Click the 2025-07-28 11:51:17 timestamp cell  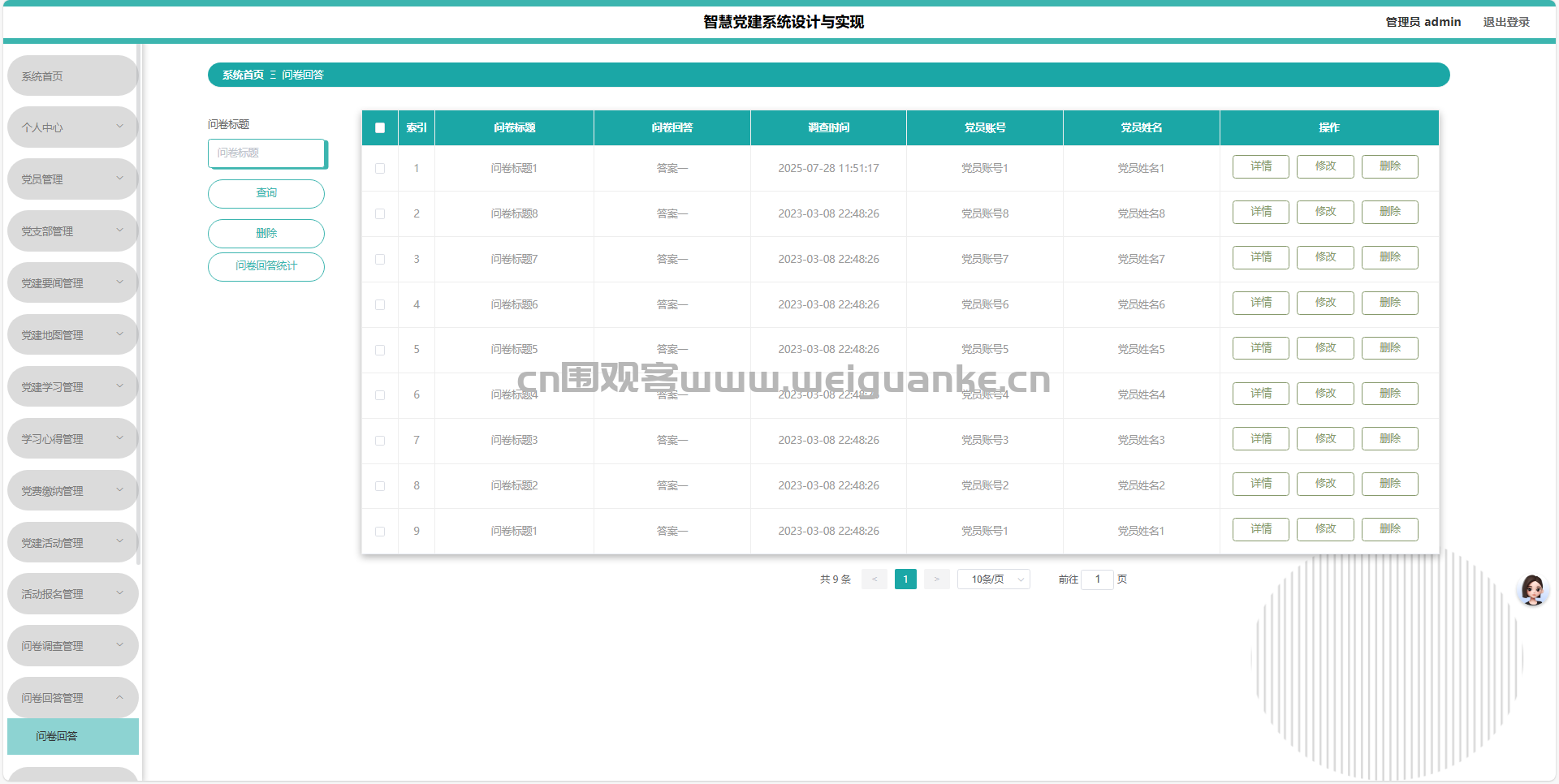[x=828, y=168]
